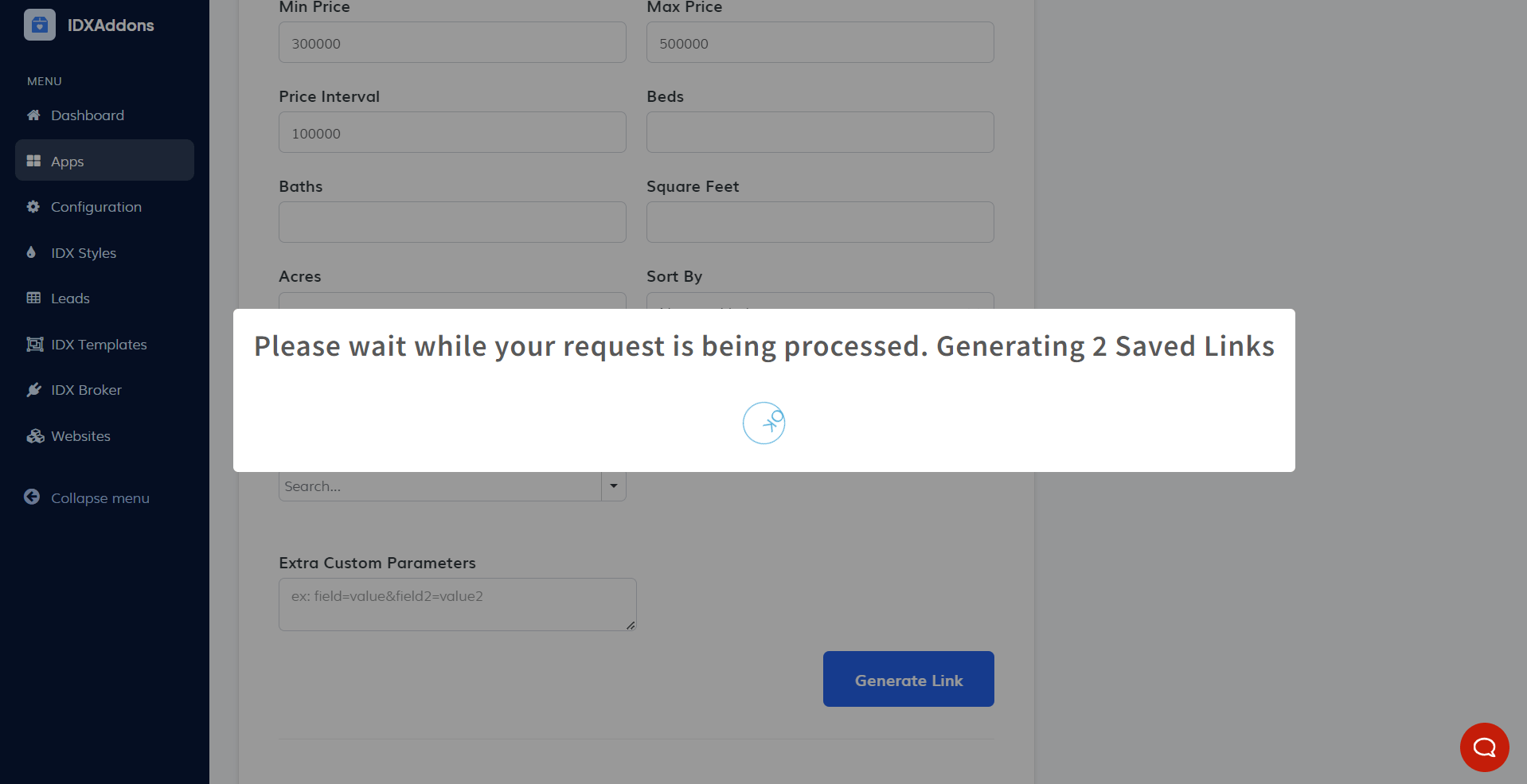Click the Min Price input field
Viewport: 1527px width, 784px height.
coord(452,43)
